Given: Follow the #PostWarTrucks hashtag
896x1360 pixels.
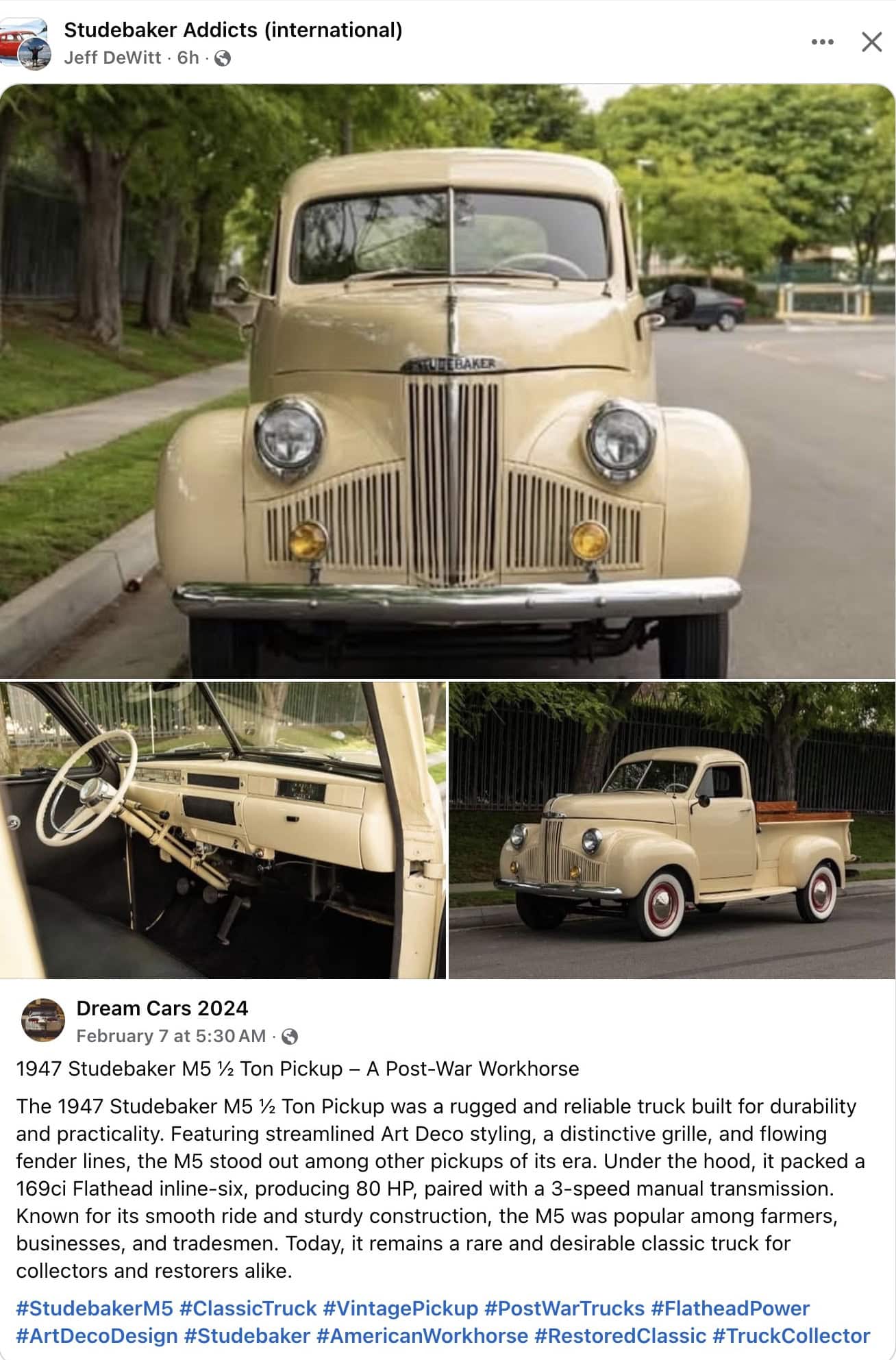Looking at the screenshot, I should click(x=564, y=1309).
